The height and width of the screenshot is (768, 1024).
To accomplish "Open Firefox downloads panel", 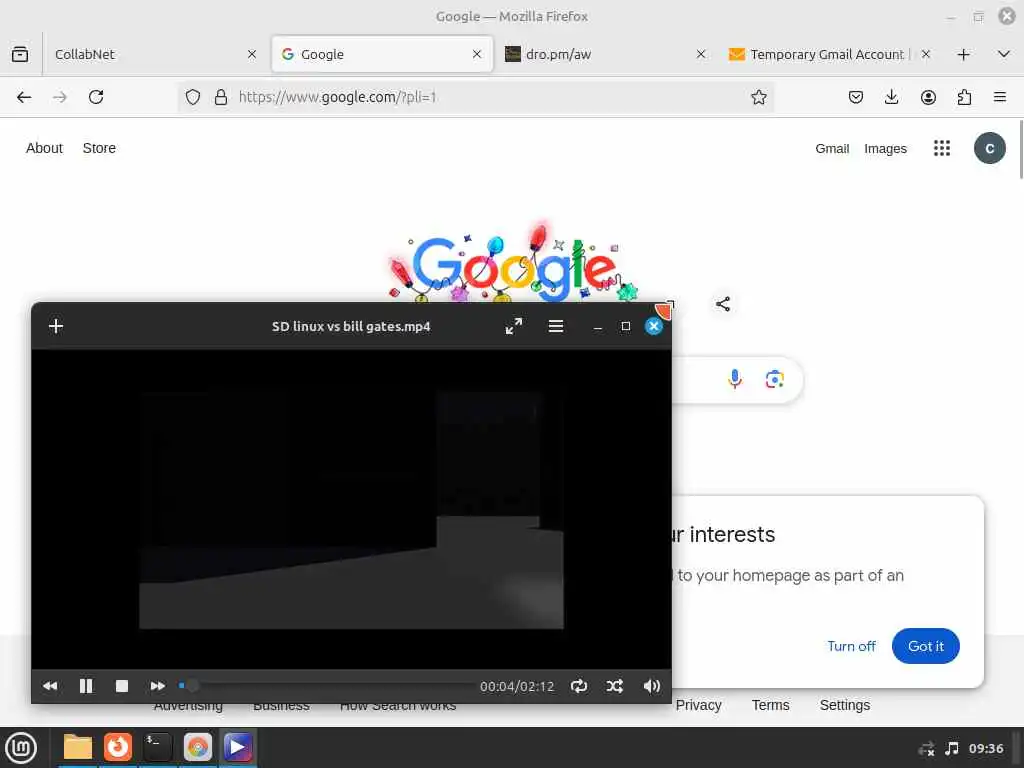I will pyautogui.click(x=891, y=97).
